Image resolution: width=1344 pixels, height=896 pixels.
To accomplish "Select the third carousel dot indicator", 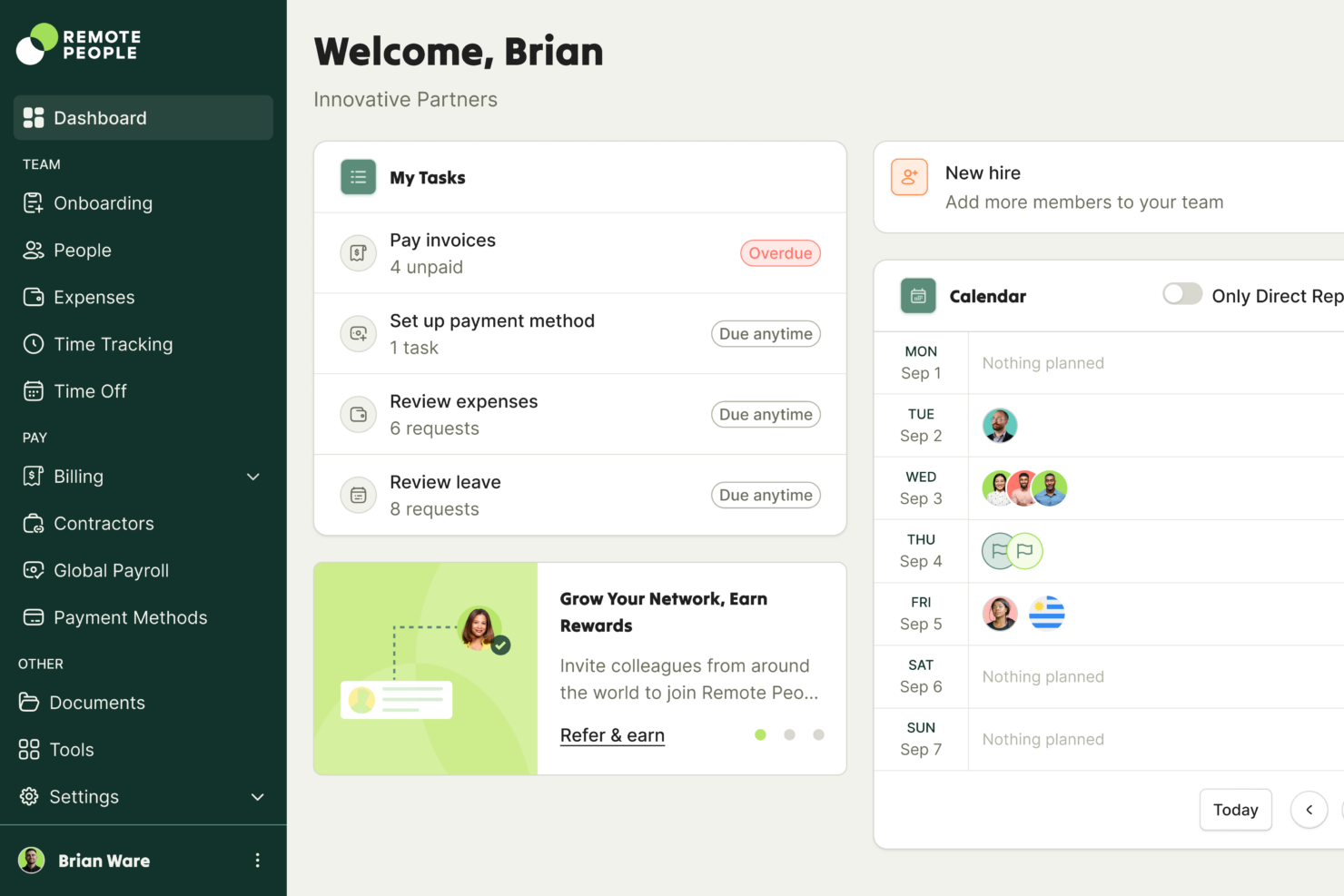I will click(818, 734).
